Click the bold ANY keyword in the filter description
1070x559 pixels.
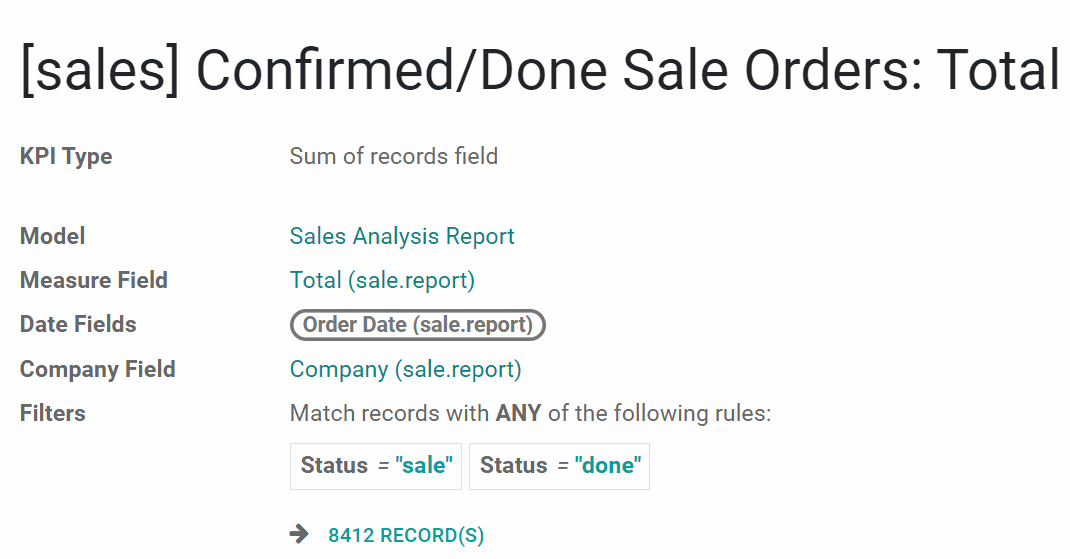519,413
